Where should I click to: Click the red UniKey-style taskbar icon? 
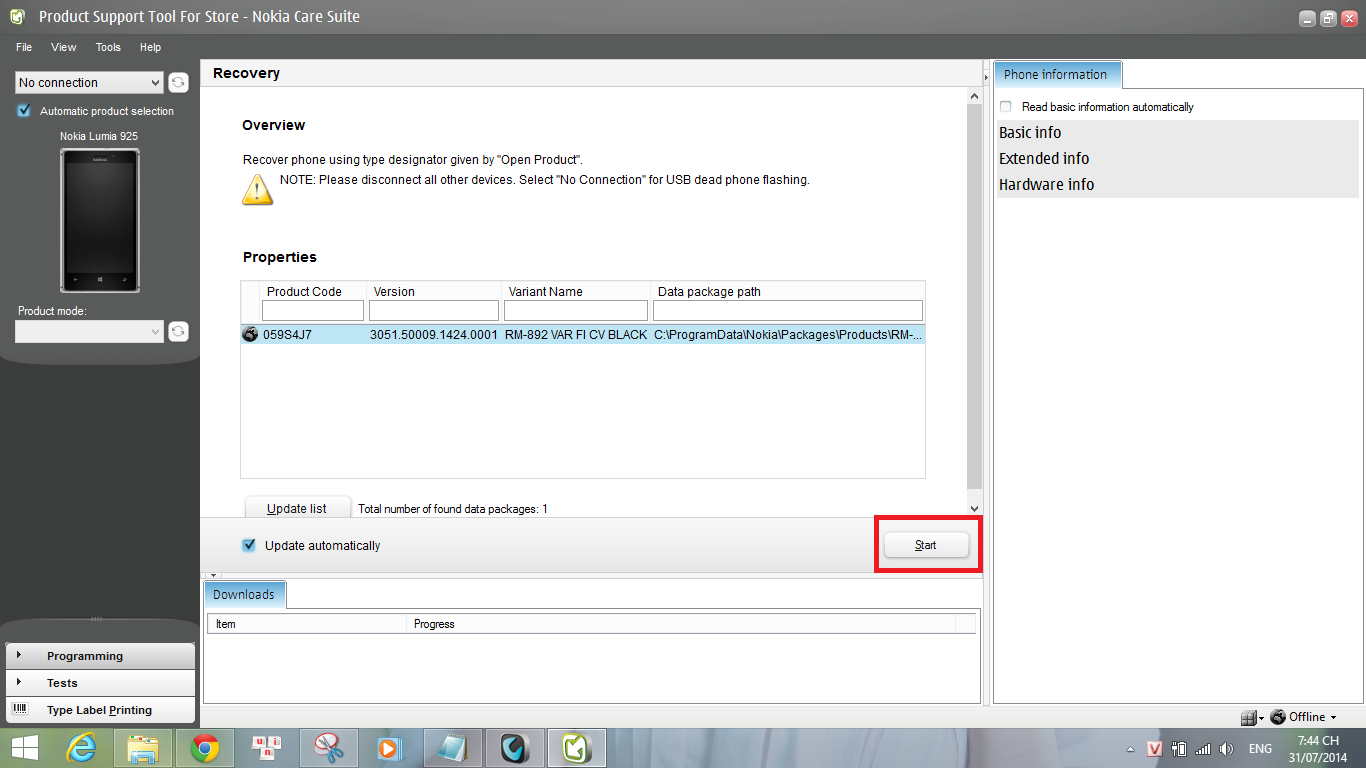click(x=267, y=748)
